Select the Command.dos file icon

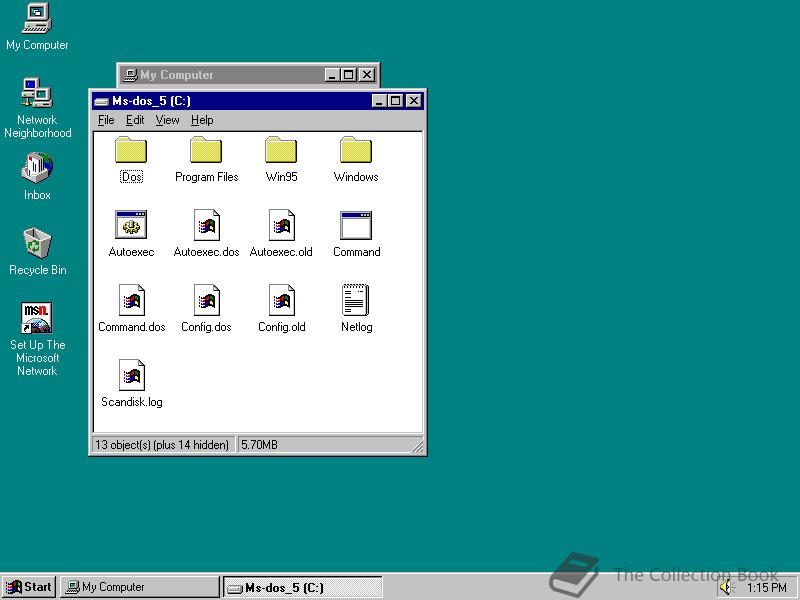tap(131, 299)
